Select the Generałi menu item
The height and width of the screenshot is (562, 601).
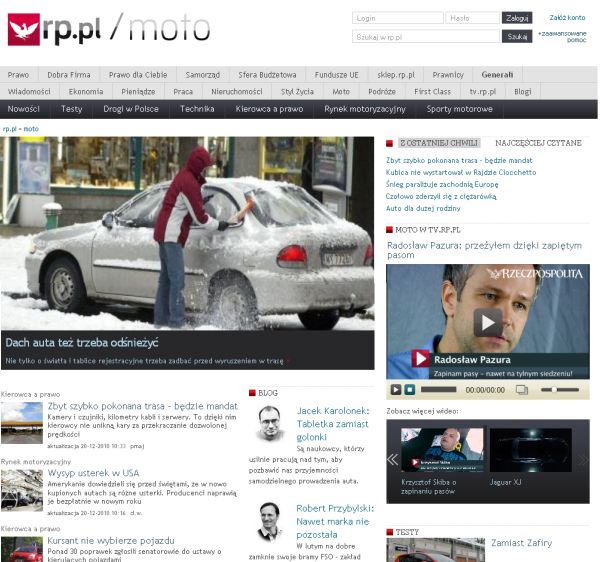pos(497,75)
